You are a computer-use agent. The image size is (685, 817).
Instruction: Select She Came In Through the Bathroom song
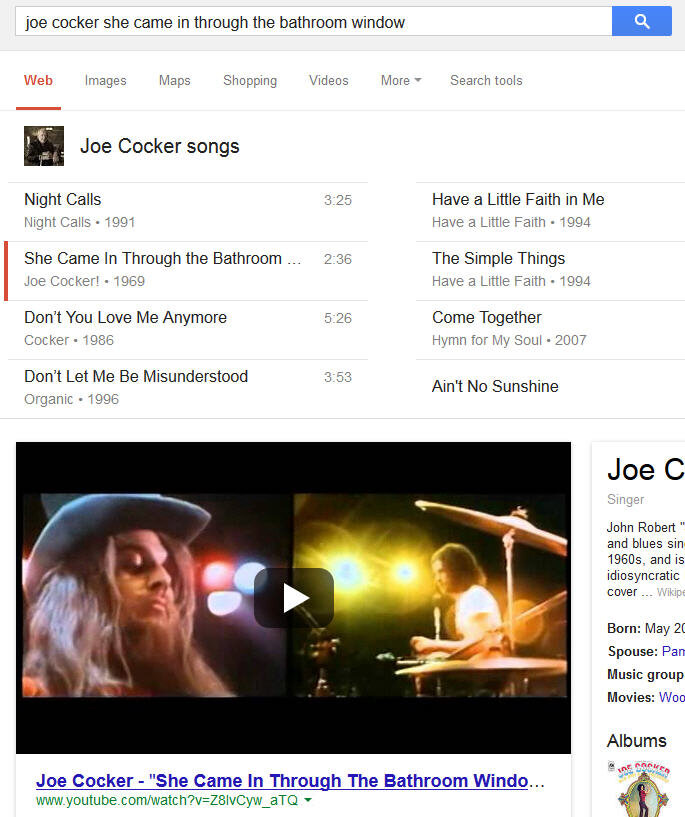pyautogui.click(x=188, y=270)
